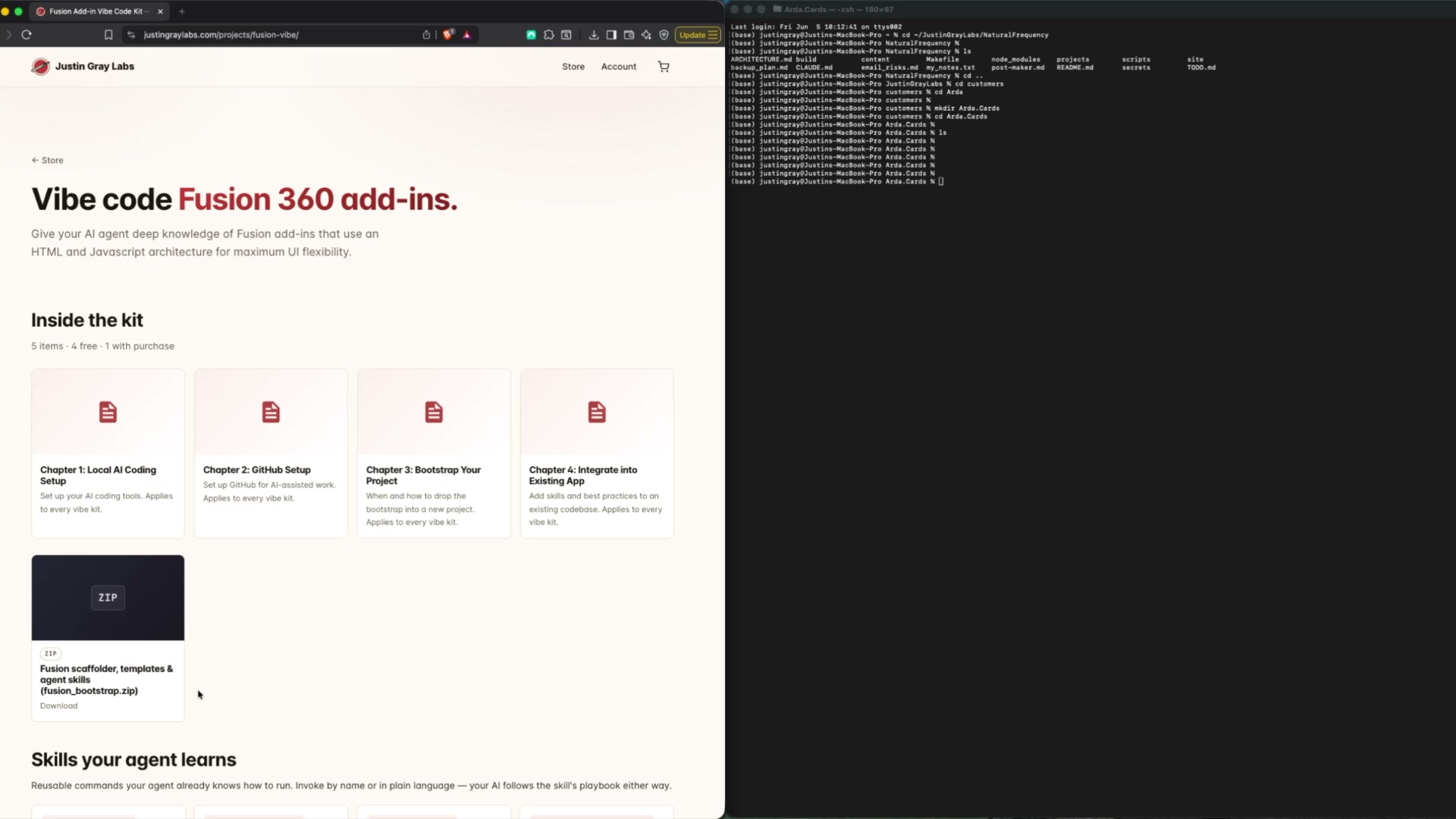Click the 'mkdir Arda.Cards' terminal command line

[865, 108]
